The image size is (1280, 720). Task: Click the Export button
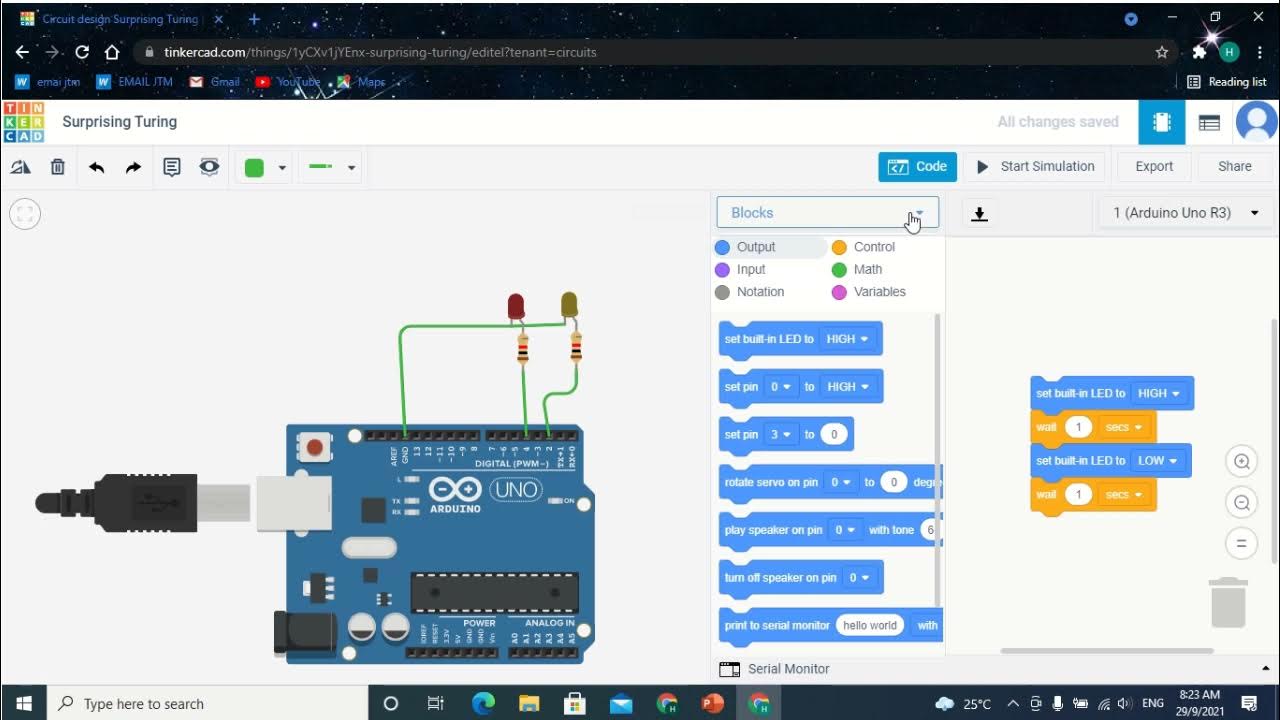click(x=1154, y=167)
